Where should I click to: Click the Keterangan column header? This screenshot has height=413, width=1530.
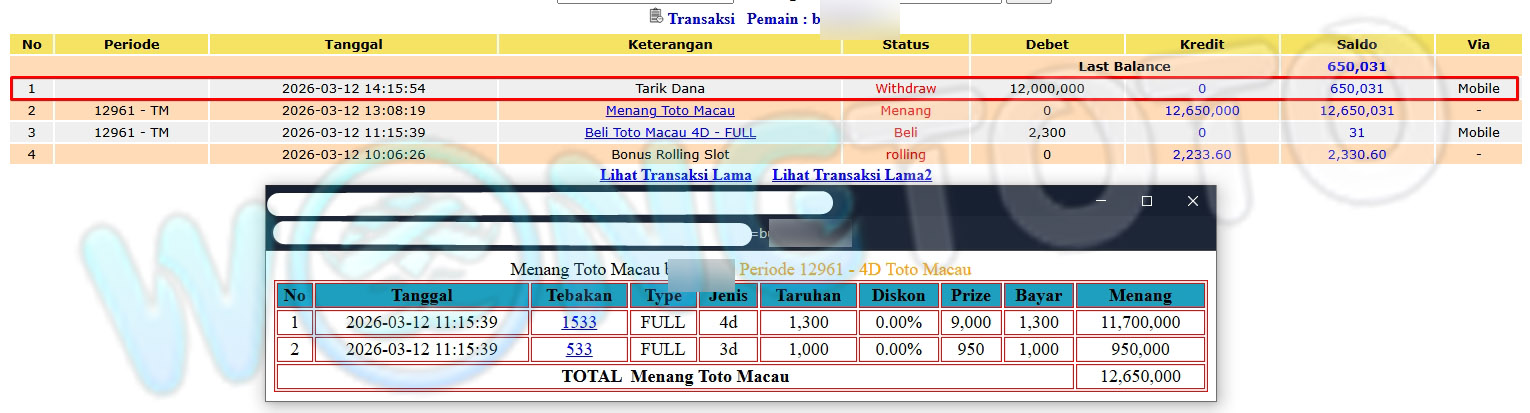[669, 45]
